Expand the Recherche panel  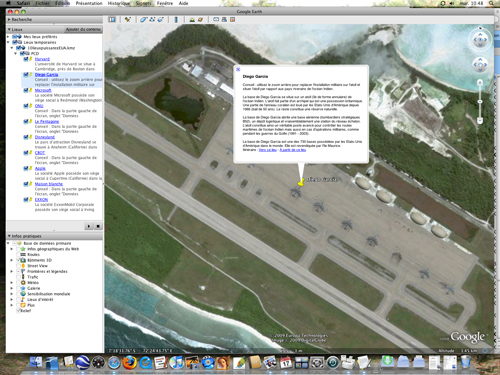pyautogui.click(x=9, y=20)
